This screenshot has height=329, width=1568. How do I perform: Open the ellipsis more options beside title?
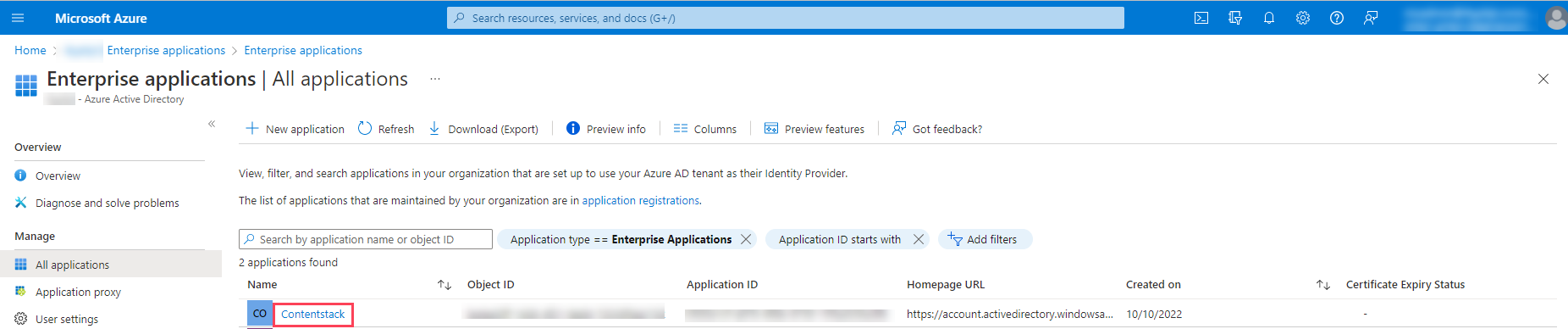[x=435, y=79]
